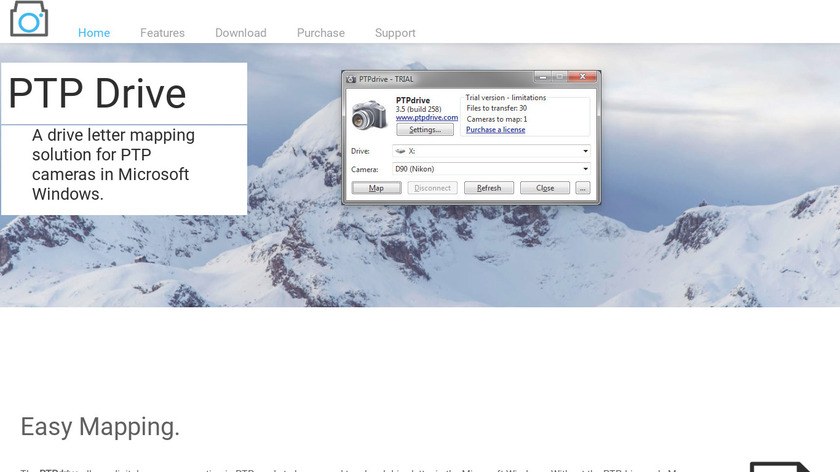Click the 'A drive letter mapping solution' tagline
Image resolution: width=840 pixels, height=472 pixels.
click(113, 164)
